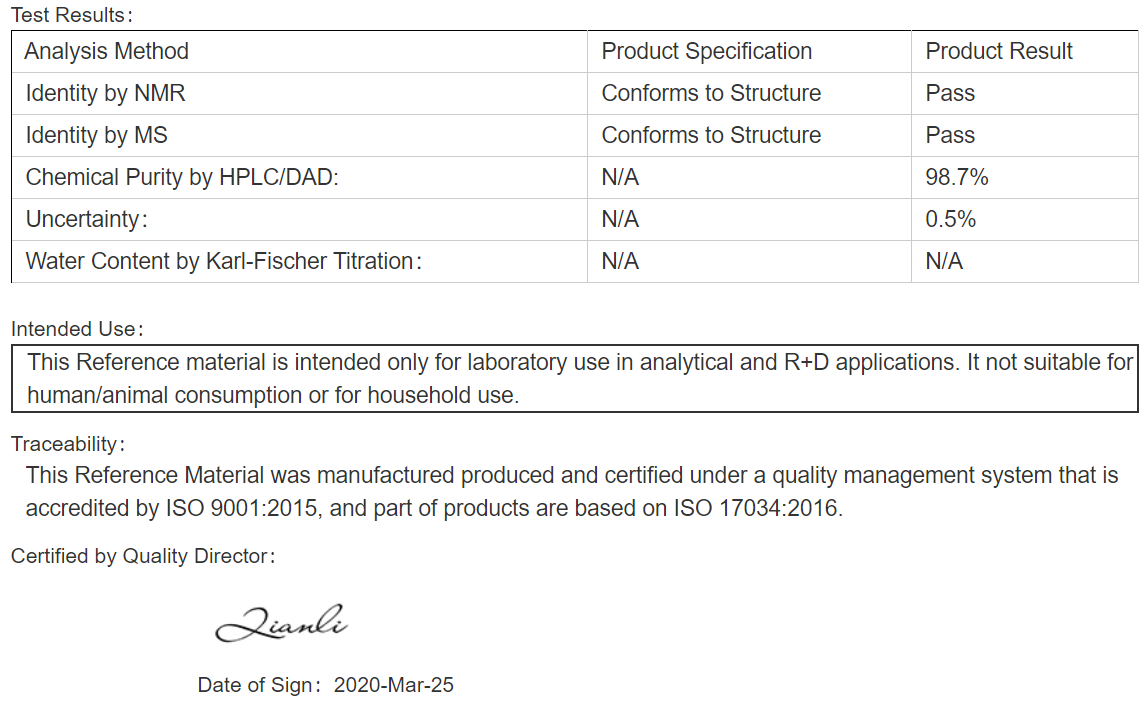Click the Traceability heading

[67, 444]
